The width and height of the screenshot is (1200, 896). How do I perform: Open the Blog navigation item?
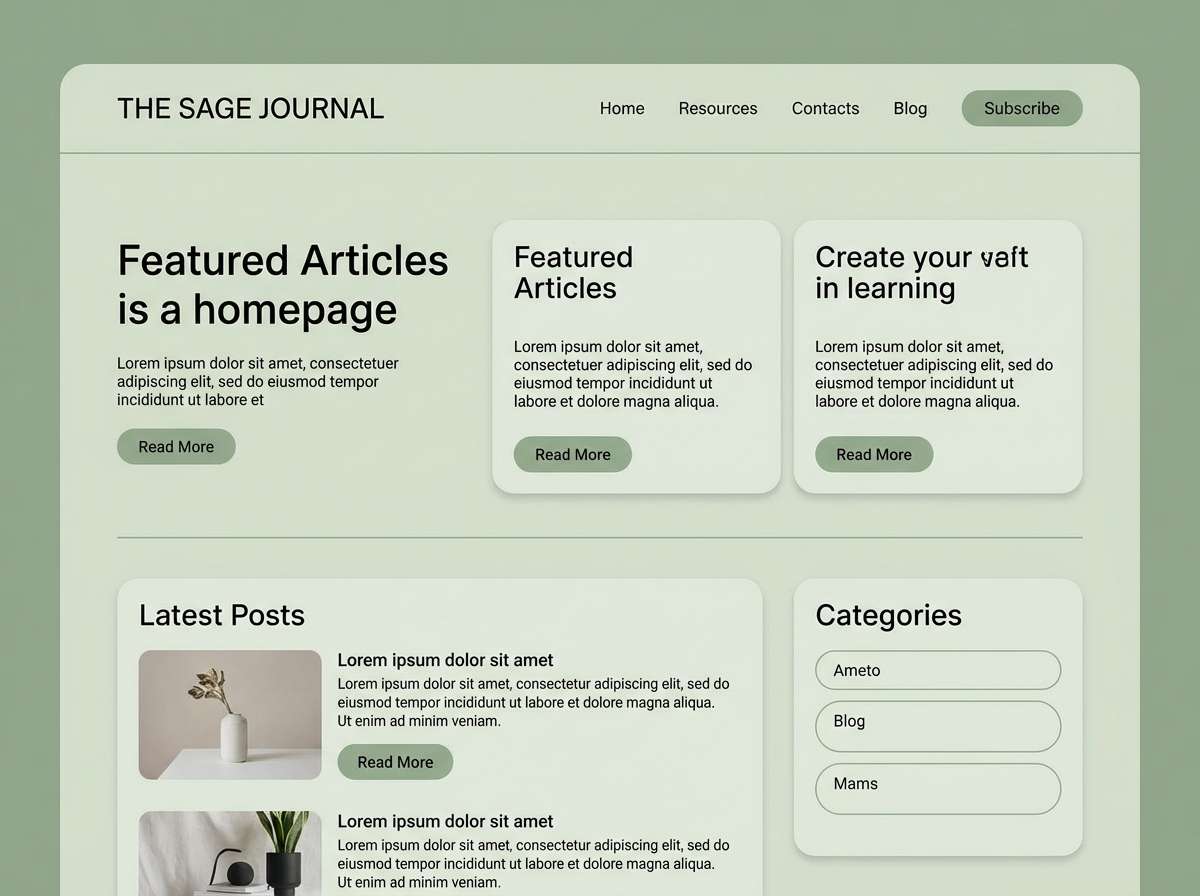click(x=910, y=108)
